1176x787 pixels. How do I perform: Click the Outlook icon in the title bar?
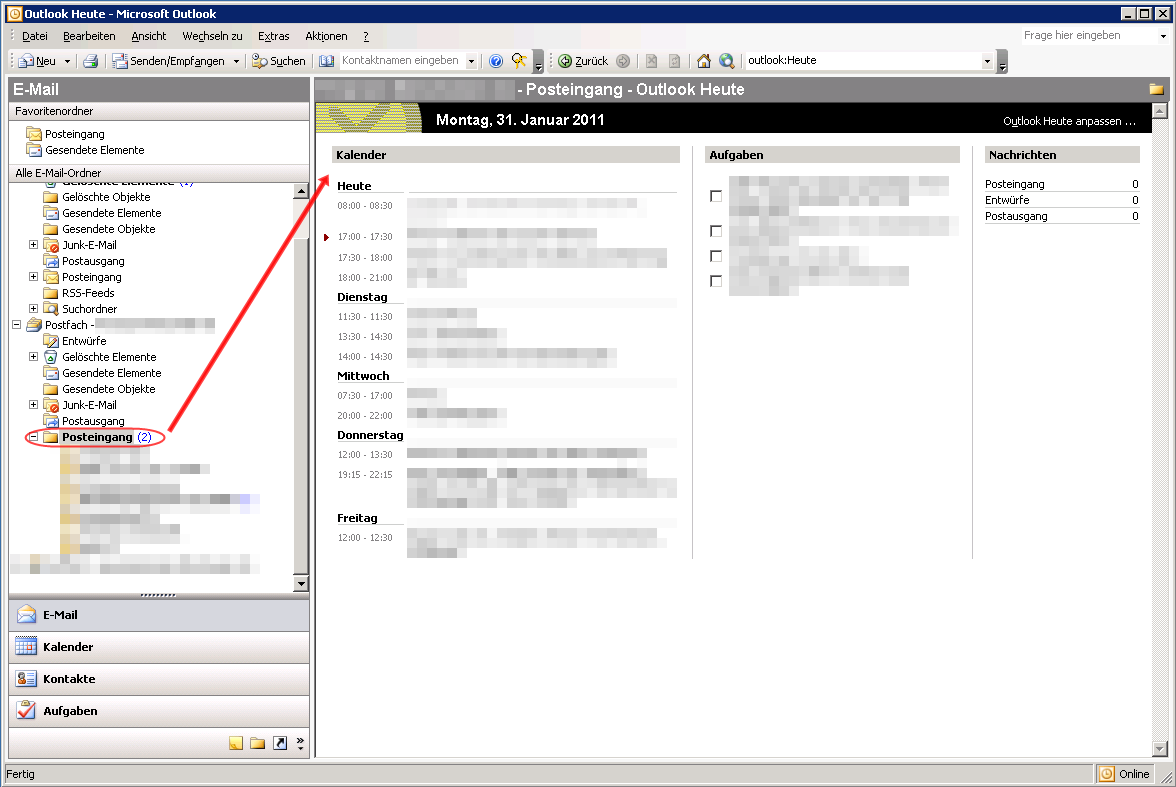pos(14,14)
